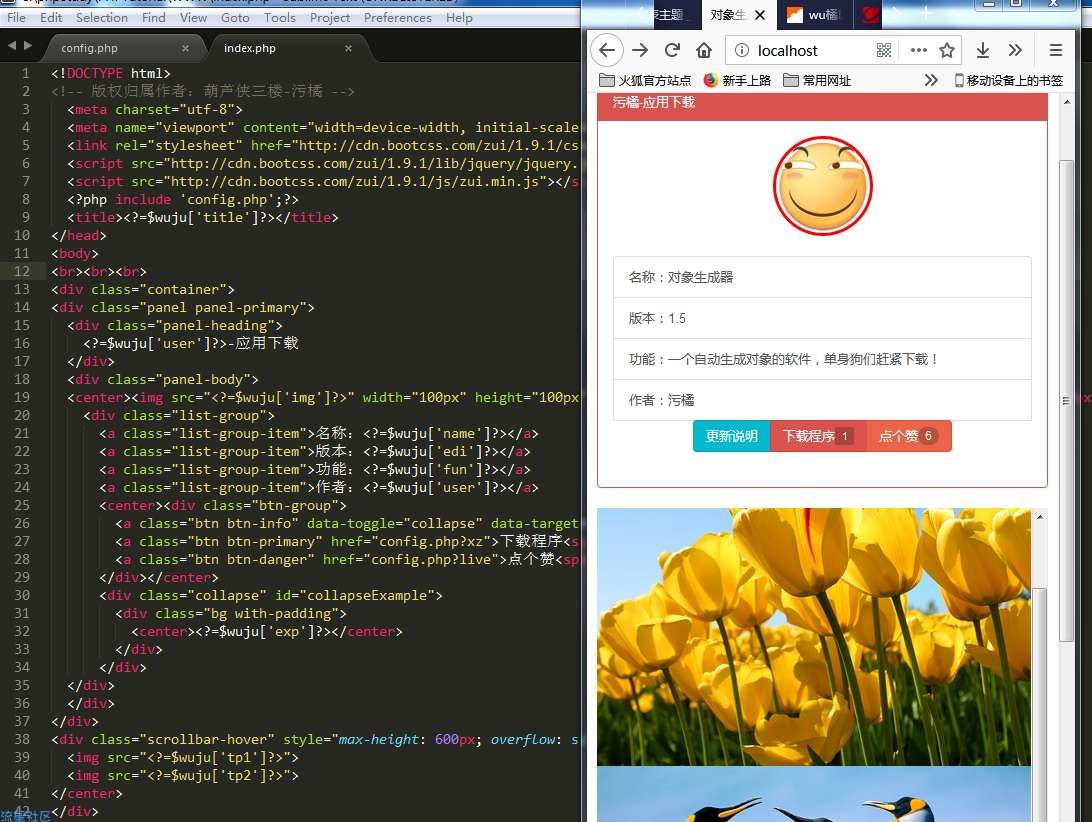
Task: Click the 作者：污橘 list item
Action: (822, 400)
